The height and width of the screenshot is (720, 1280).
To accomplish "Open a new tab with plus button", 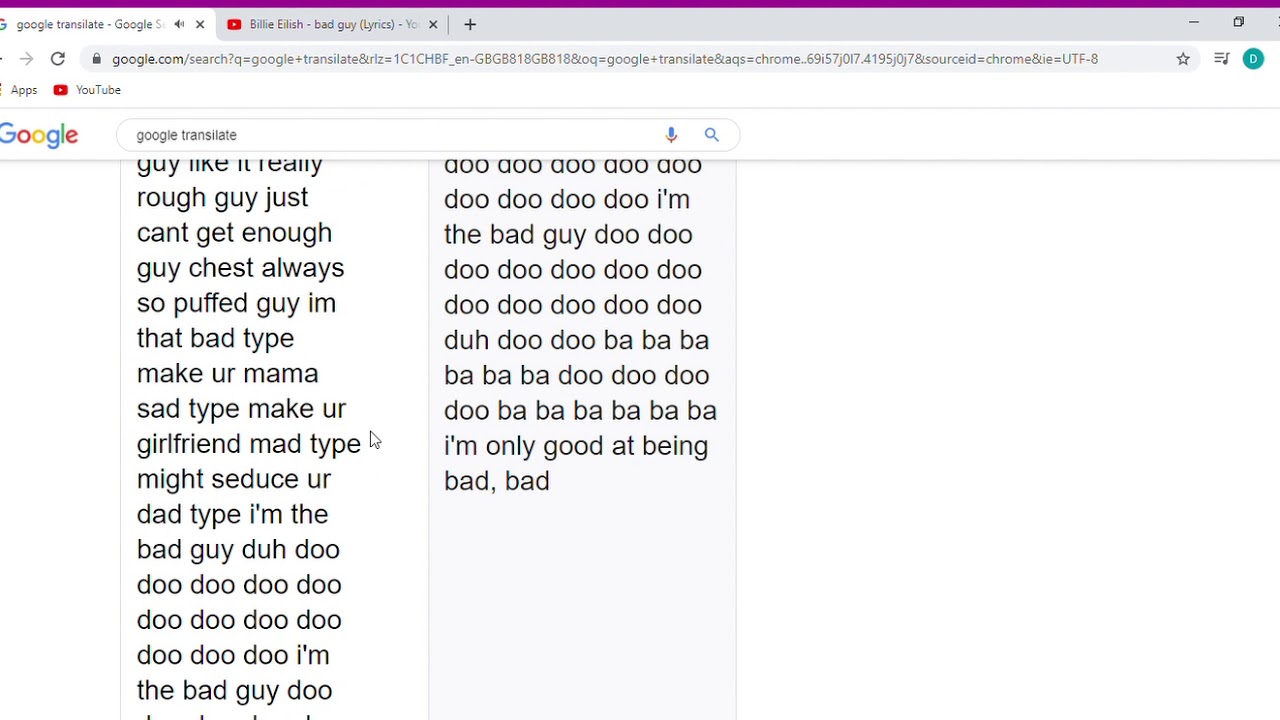I will [470, 24].
